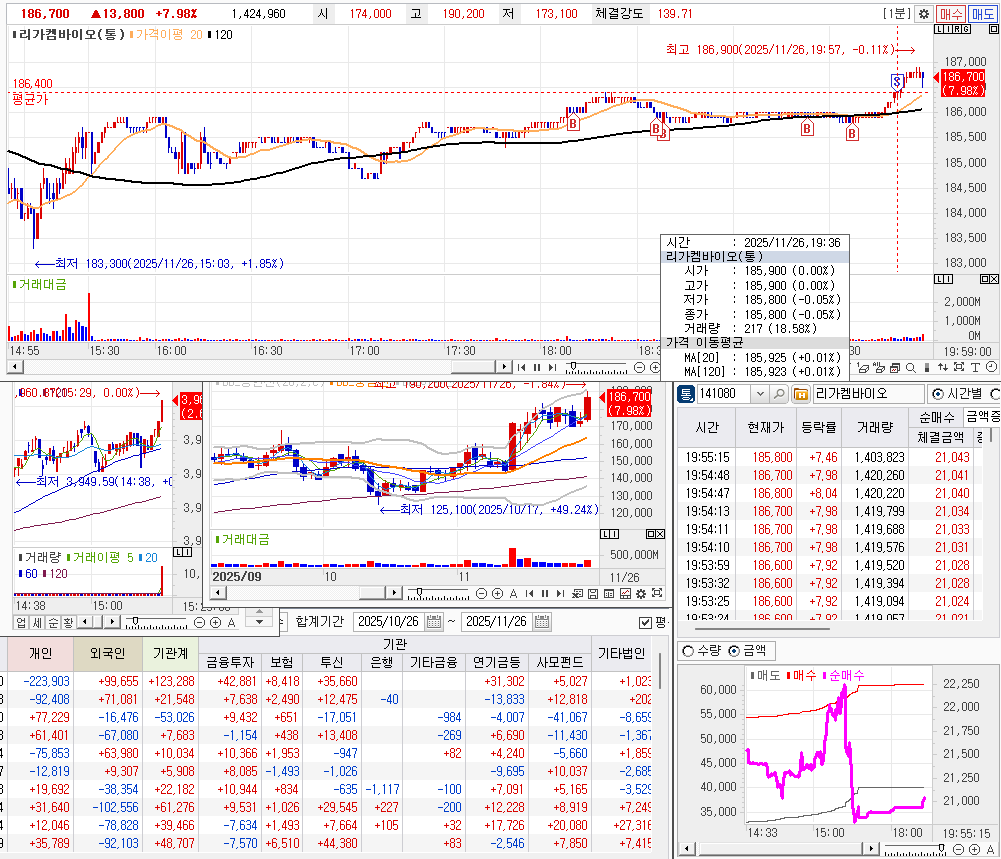Click main chart horizontal scrollbar left arrow
Viewport: 1001px width, 859px height.
pyautogui.click(x=14, y=367)
